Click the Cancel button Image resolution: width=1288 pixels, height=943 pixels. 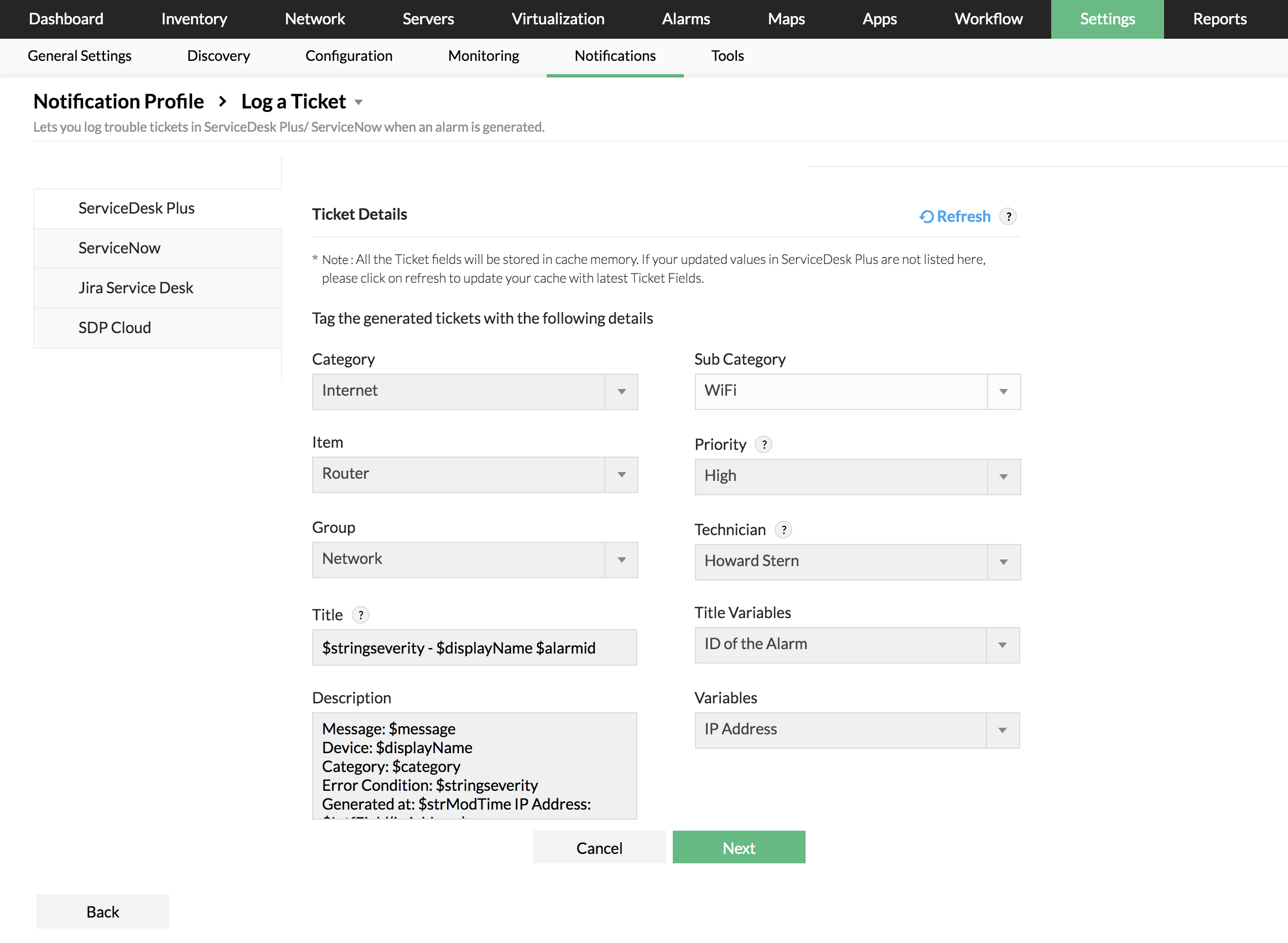pyautogui.click(x=599, y=847)
